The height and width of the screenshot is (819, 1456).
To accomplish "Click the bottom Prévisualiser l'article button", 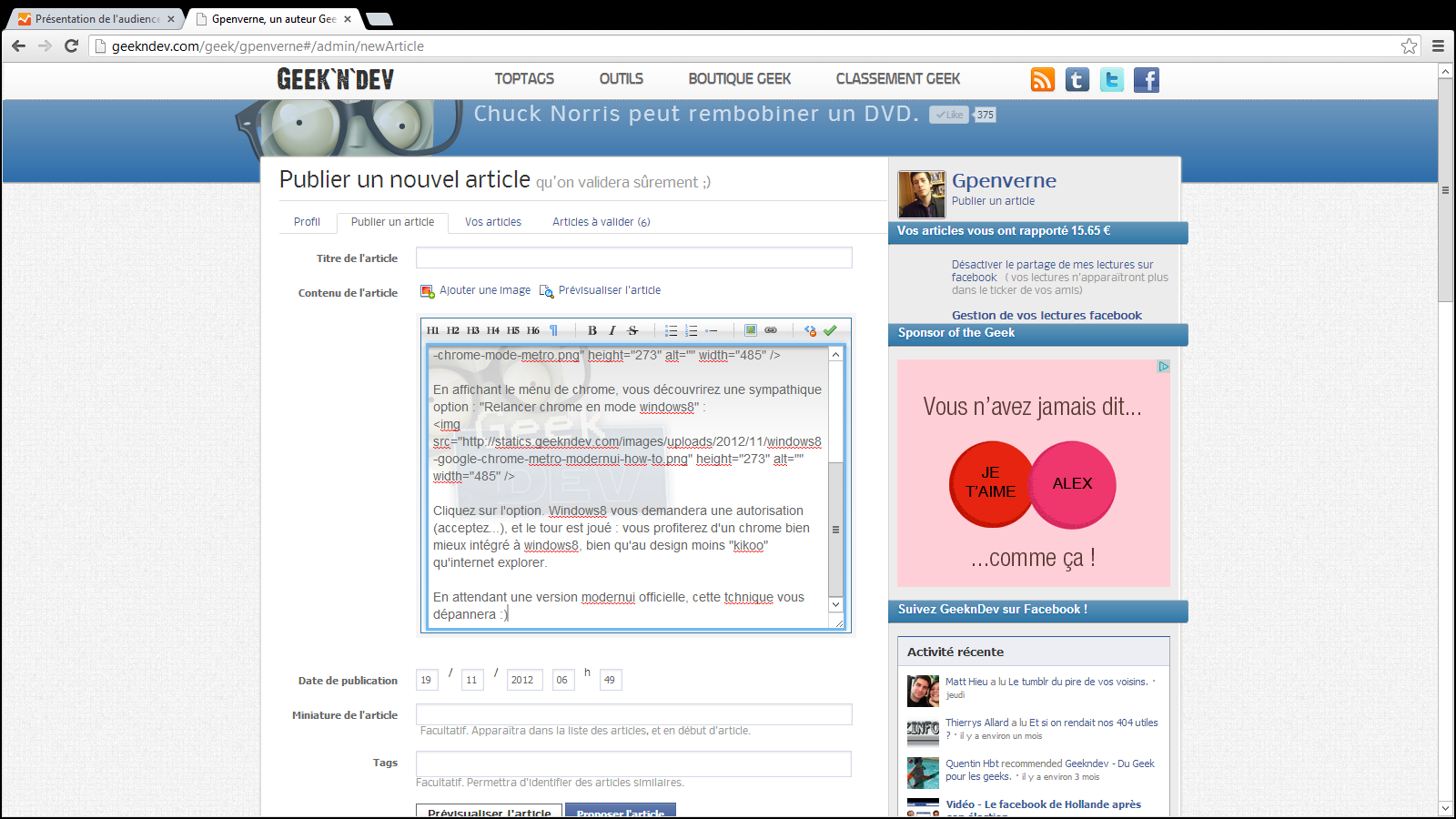I will coord(490,811).
